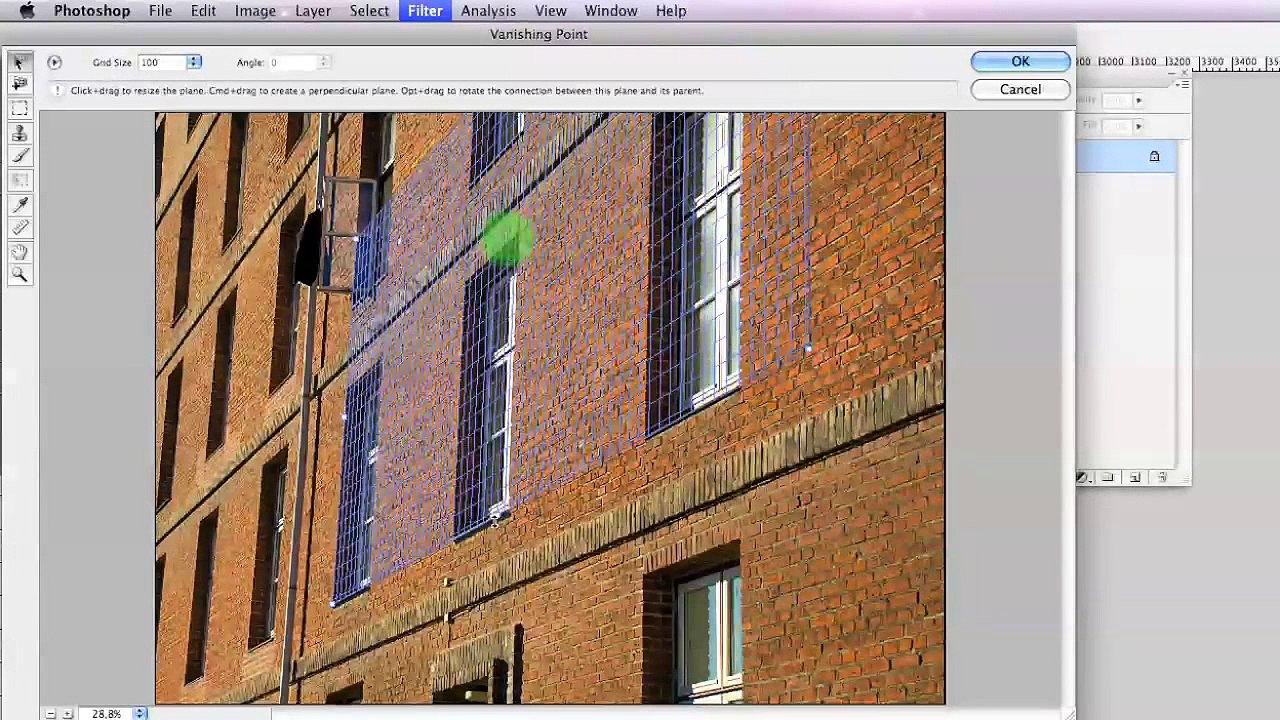The height and width of the screenshot is (720, 1280).
Task: Select the Hand tool
Action: (x=19, y=252)
